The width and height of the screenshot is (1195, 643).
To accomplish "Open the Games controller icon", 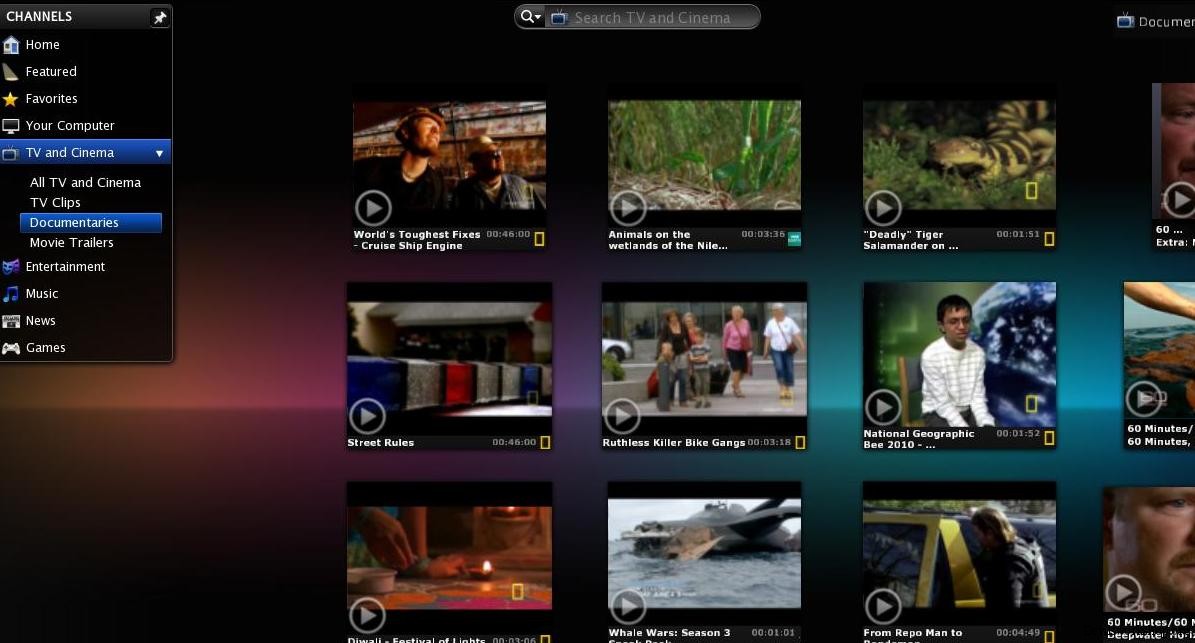I will 11,348.
